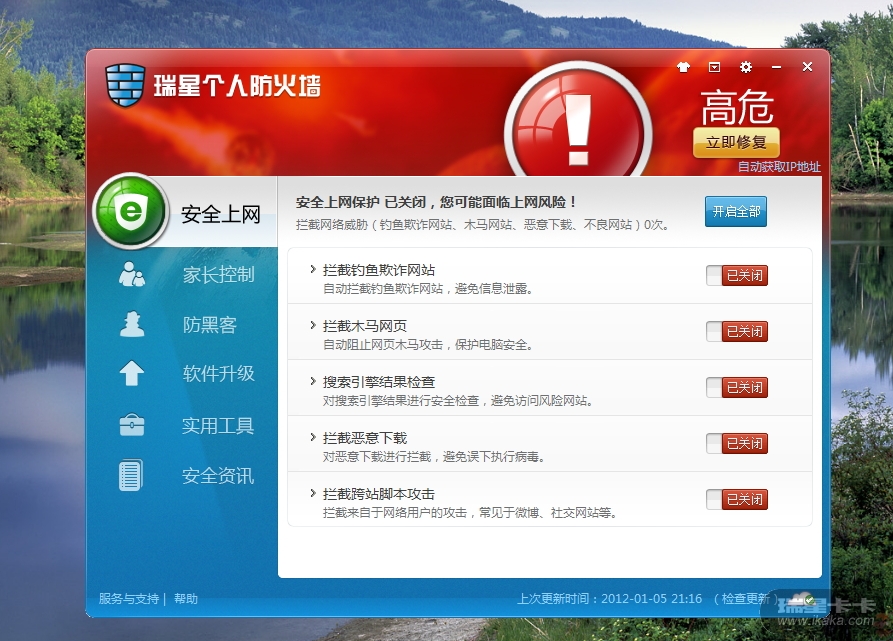893x641 pixels.
Task: Toggle 拦截跨站脚本攻击 switch on
Action: (737, 499)
